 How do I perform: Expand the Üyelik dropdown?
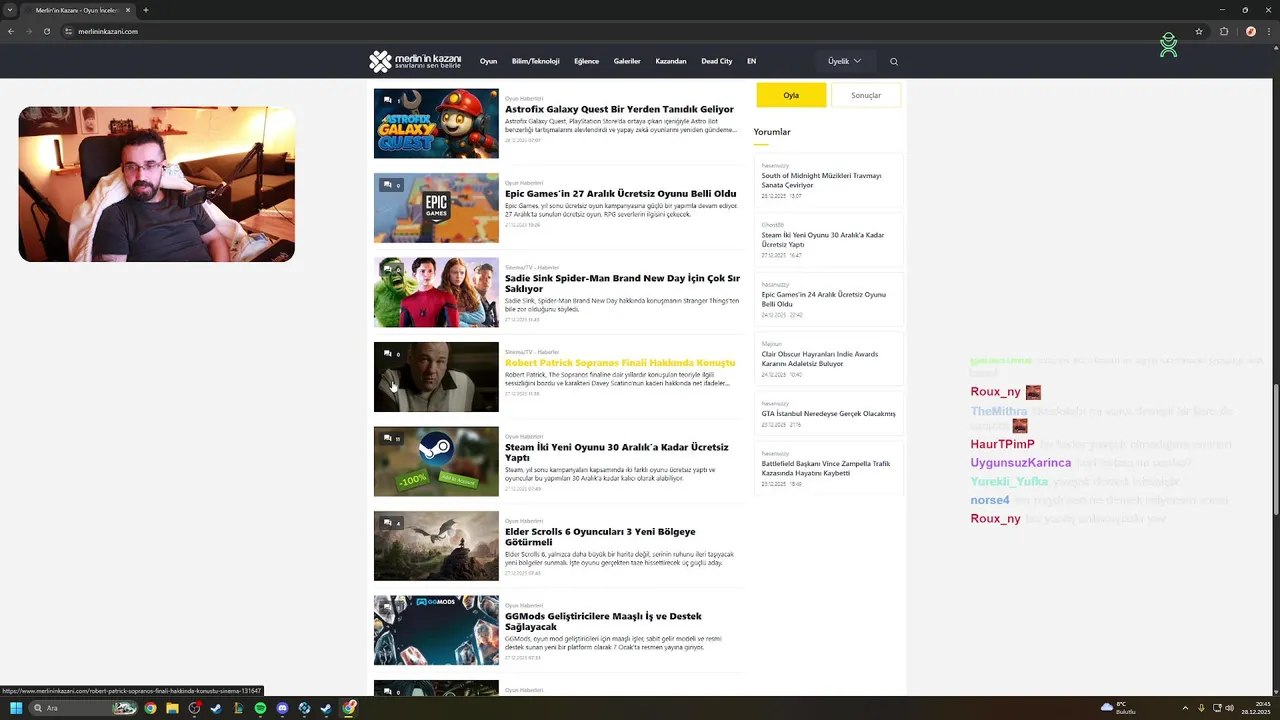(844, 61)
